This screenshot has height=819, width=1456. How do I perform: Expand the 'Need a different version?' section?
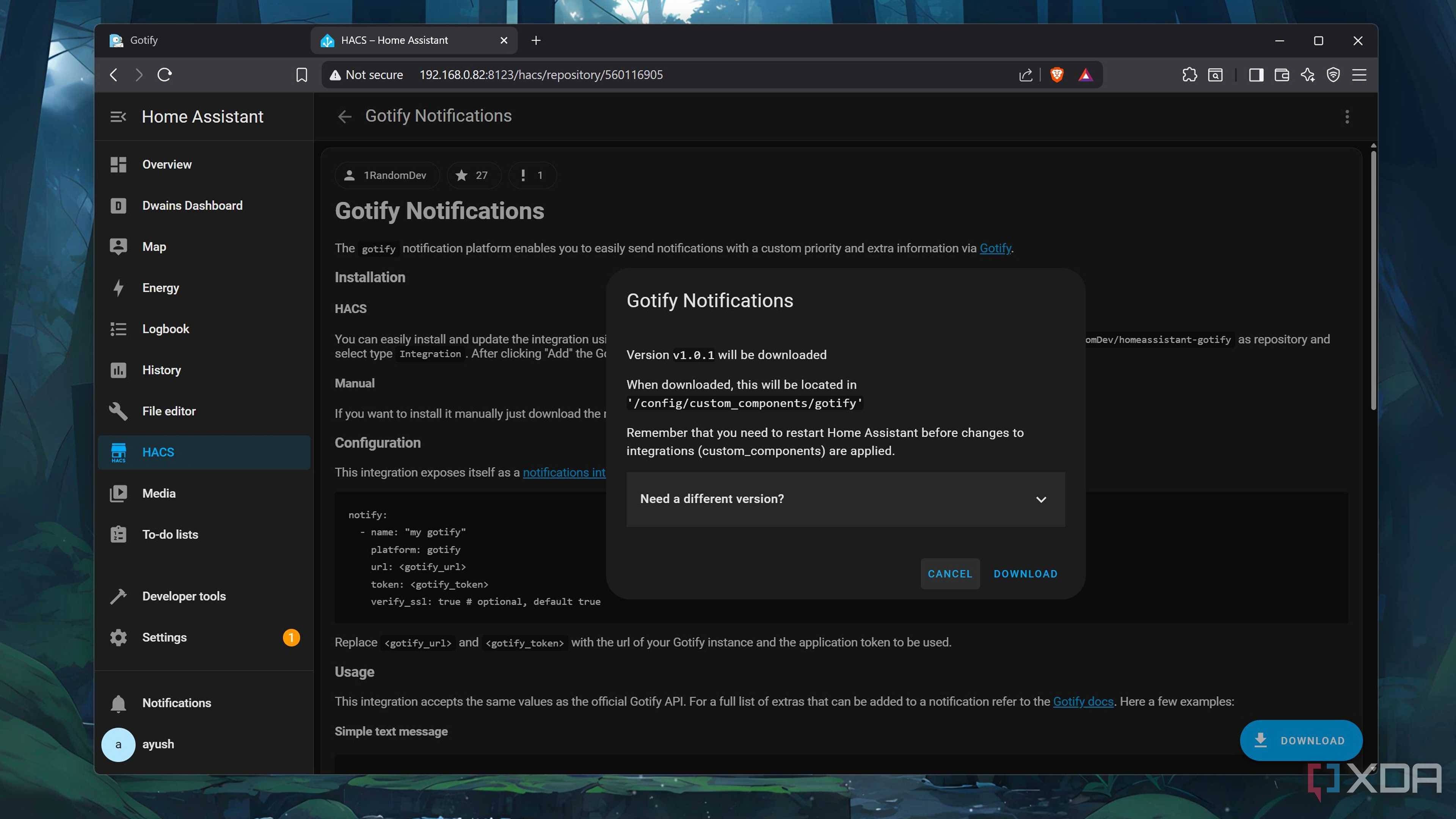[846, 499]
